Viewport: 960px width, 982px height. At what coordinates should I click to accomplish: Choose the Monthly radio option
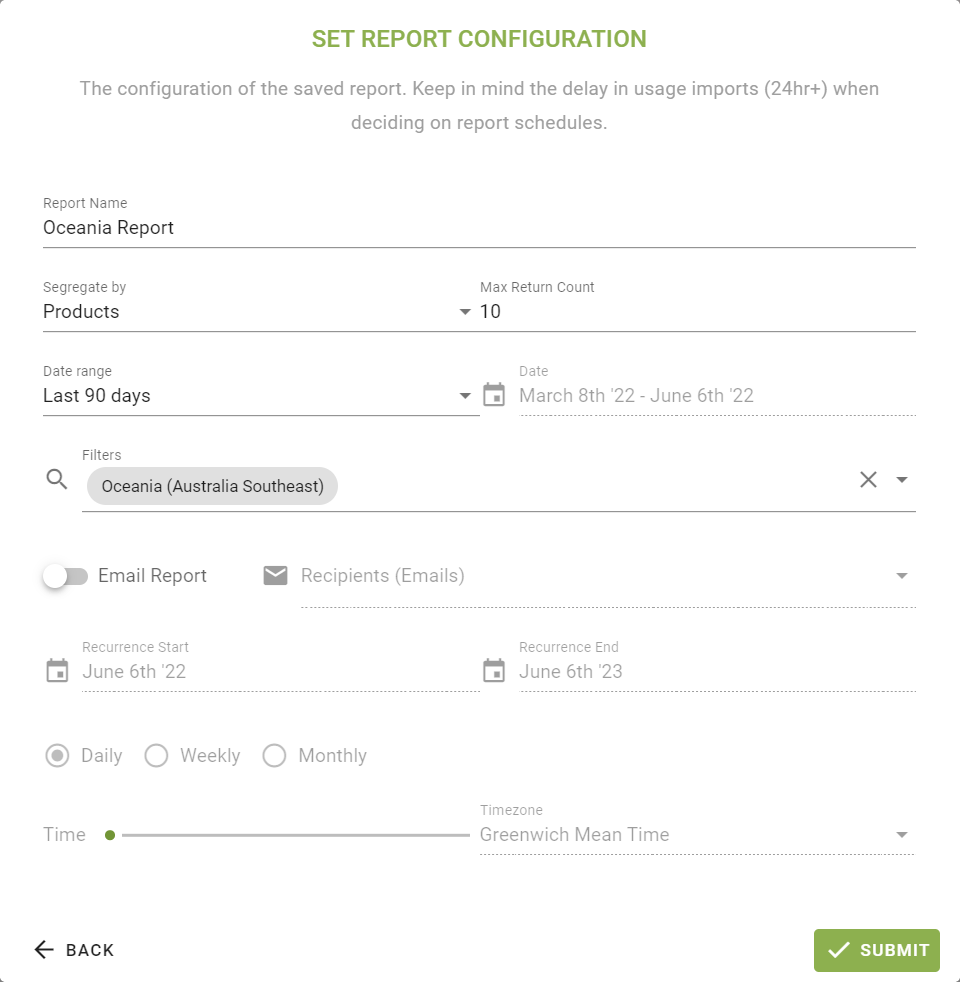[x=274, y=756]
